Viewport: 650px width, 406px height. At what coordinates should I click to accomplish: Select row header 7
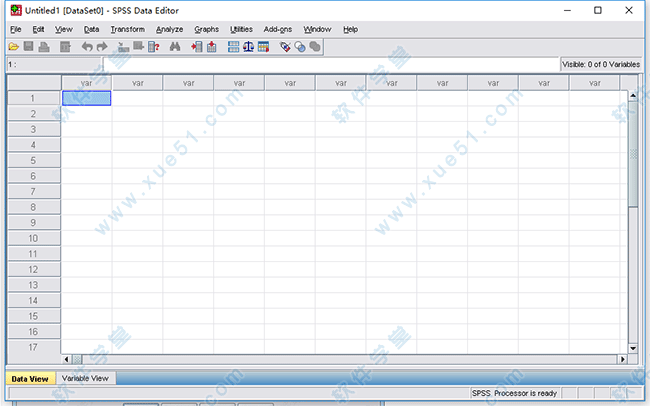click(34, 192)
